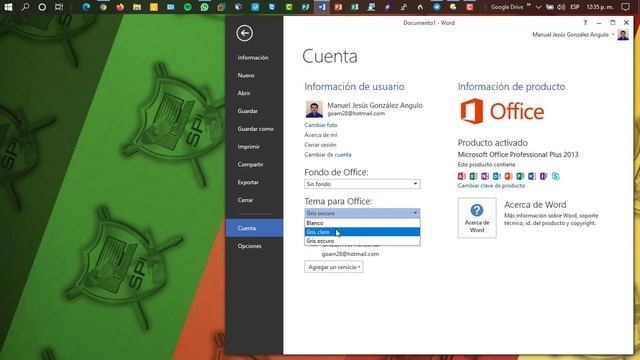
Task: Click the Microsoft Office Professional Plus 2013 text
Action: click(518, 155)
